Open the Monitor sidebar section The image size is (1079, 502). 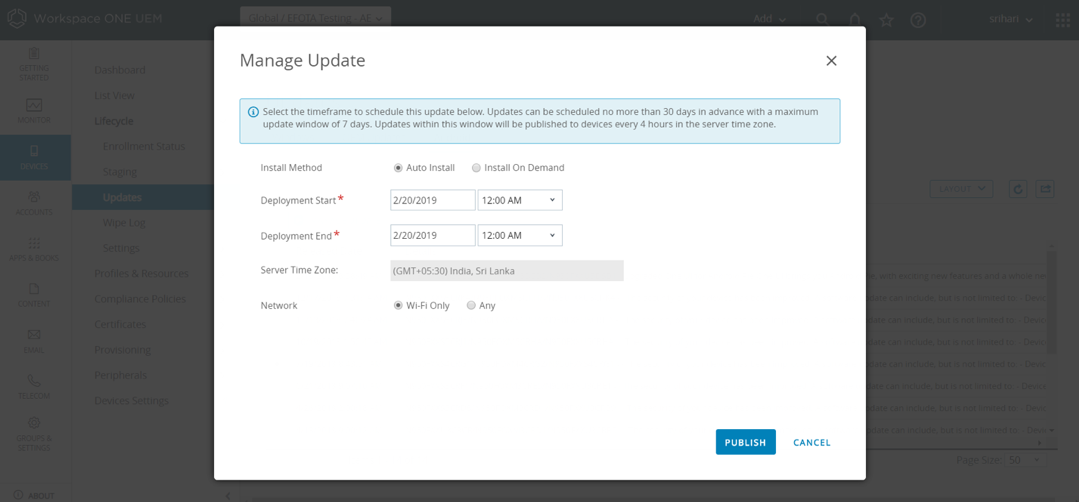(34, 110)
